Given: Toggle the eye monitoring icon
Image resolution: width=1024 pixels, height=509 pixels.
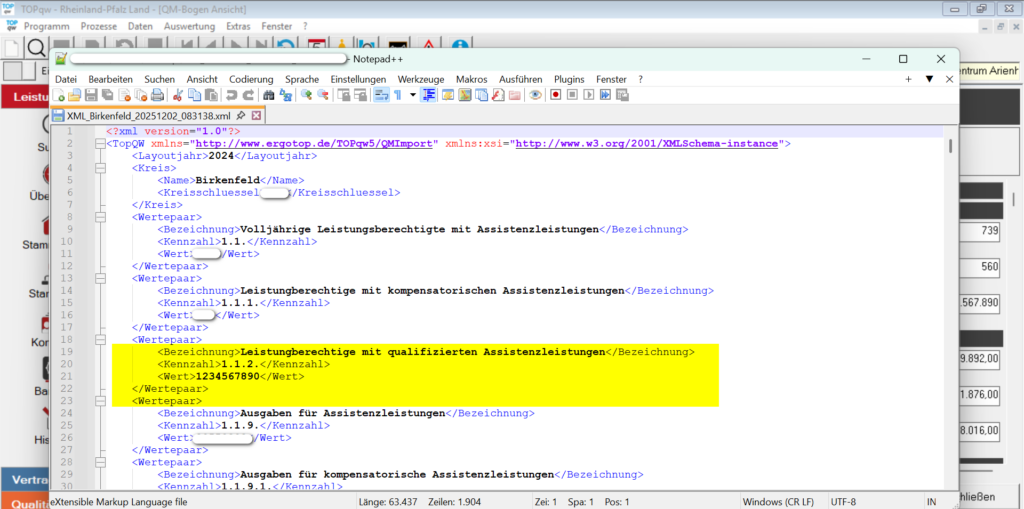Looking at the screenshot, I should tap(535, 95).
